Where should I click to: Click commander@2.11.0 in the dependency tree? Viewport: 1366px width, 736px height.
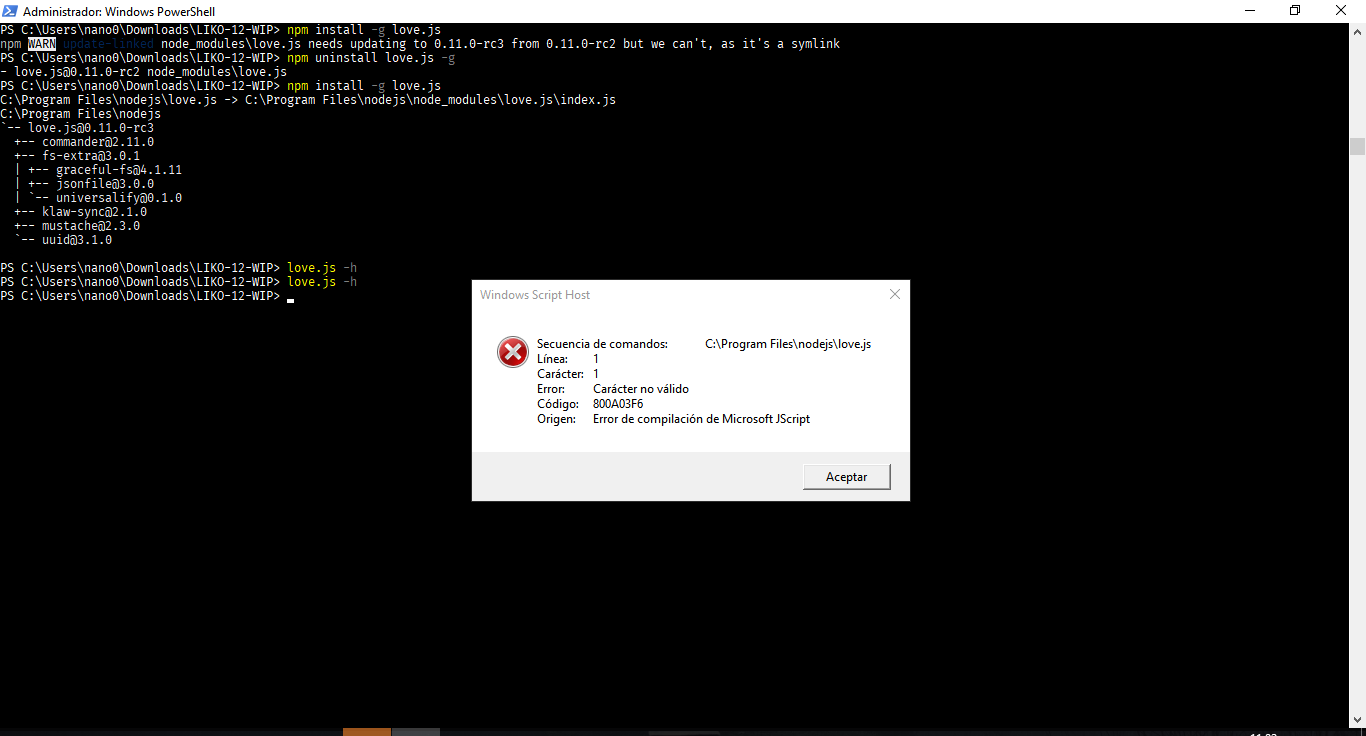pyautogui.click(x=98, y=142)
